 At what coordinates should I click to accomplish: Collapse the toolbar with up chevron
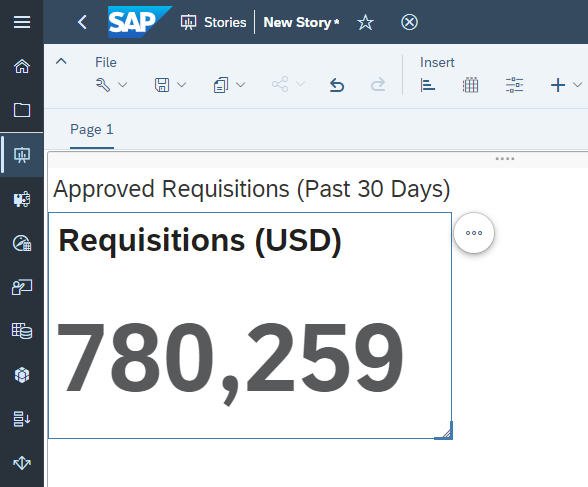pos(61,61)
